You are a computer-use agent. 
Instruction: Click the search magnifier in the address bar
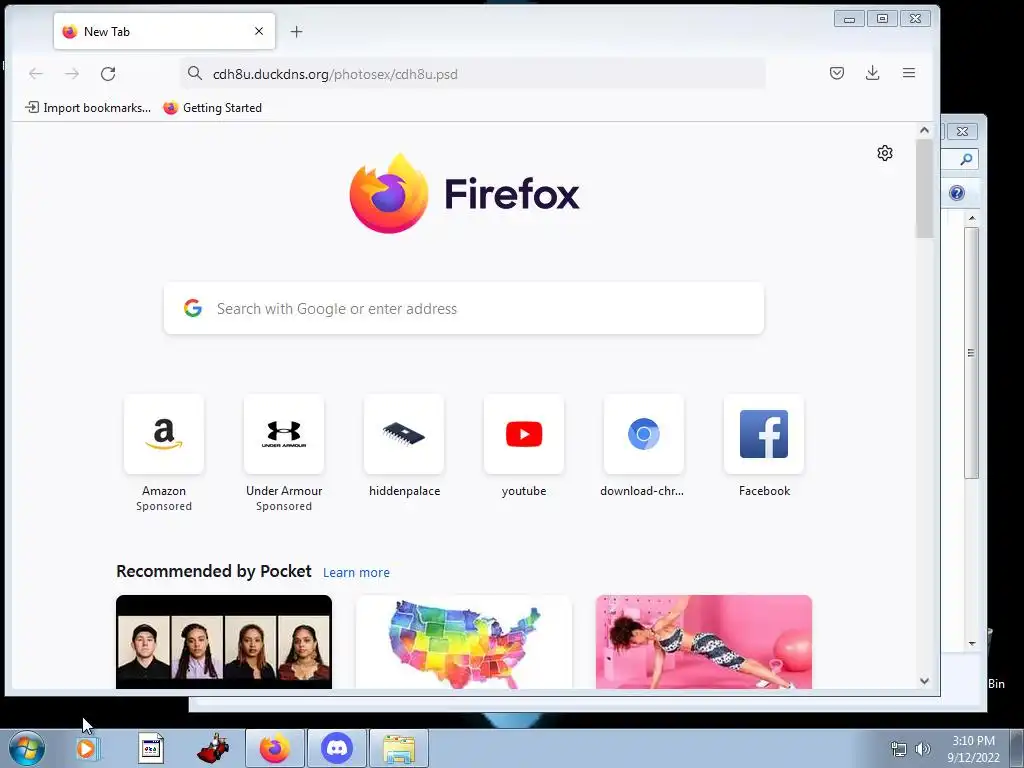tap(195, 73)
